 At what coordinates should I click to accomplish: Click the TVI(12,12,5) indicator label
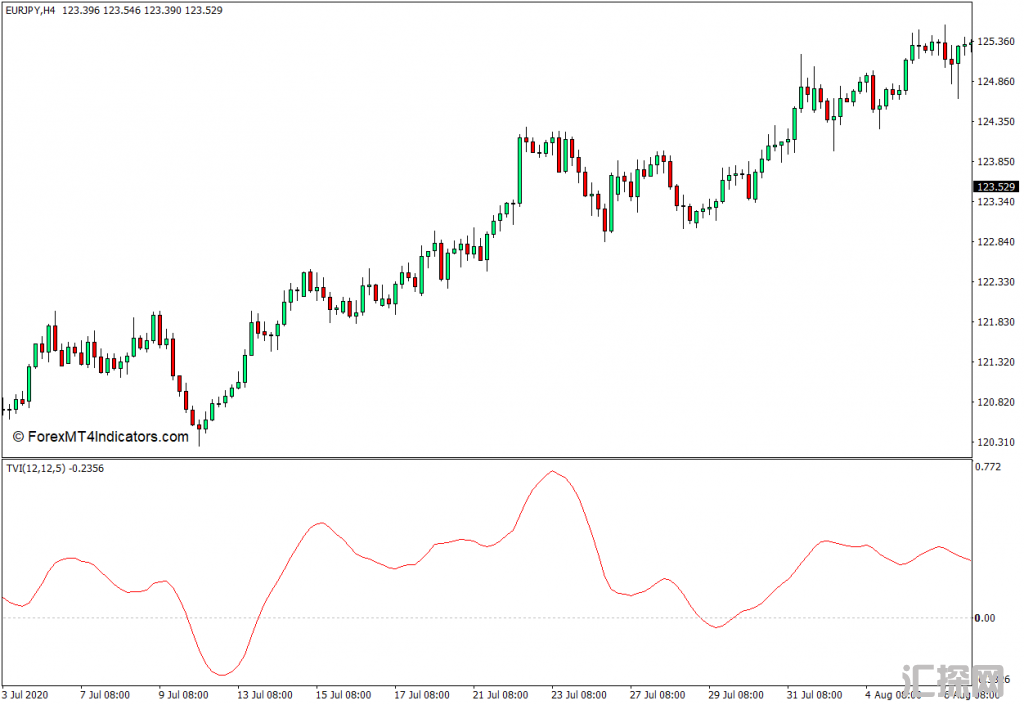click(36, 468)
